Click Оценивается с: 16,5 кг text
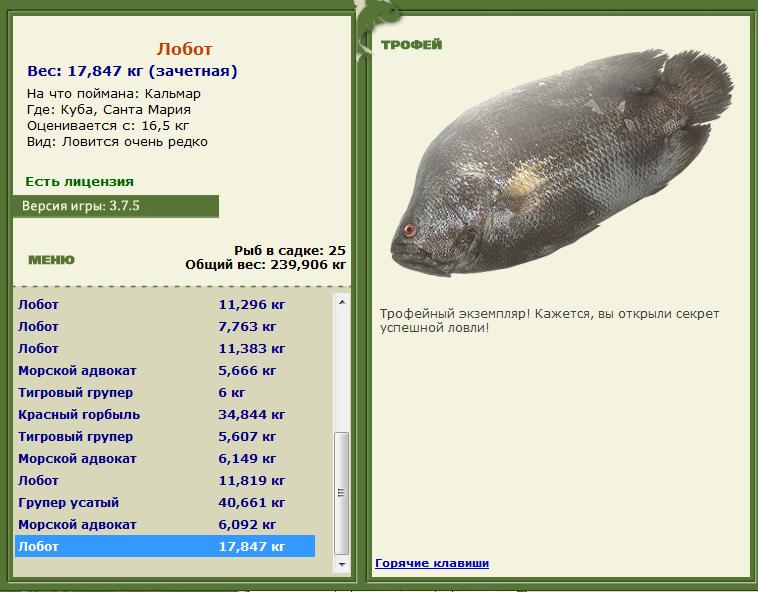The width and height of the screenshot is (758, 592). (108, 126)
